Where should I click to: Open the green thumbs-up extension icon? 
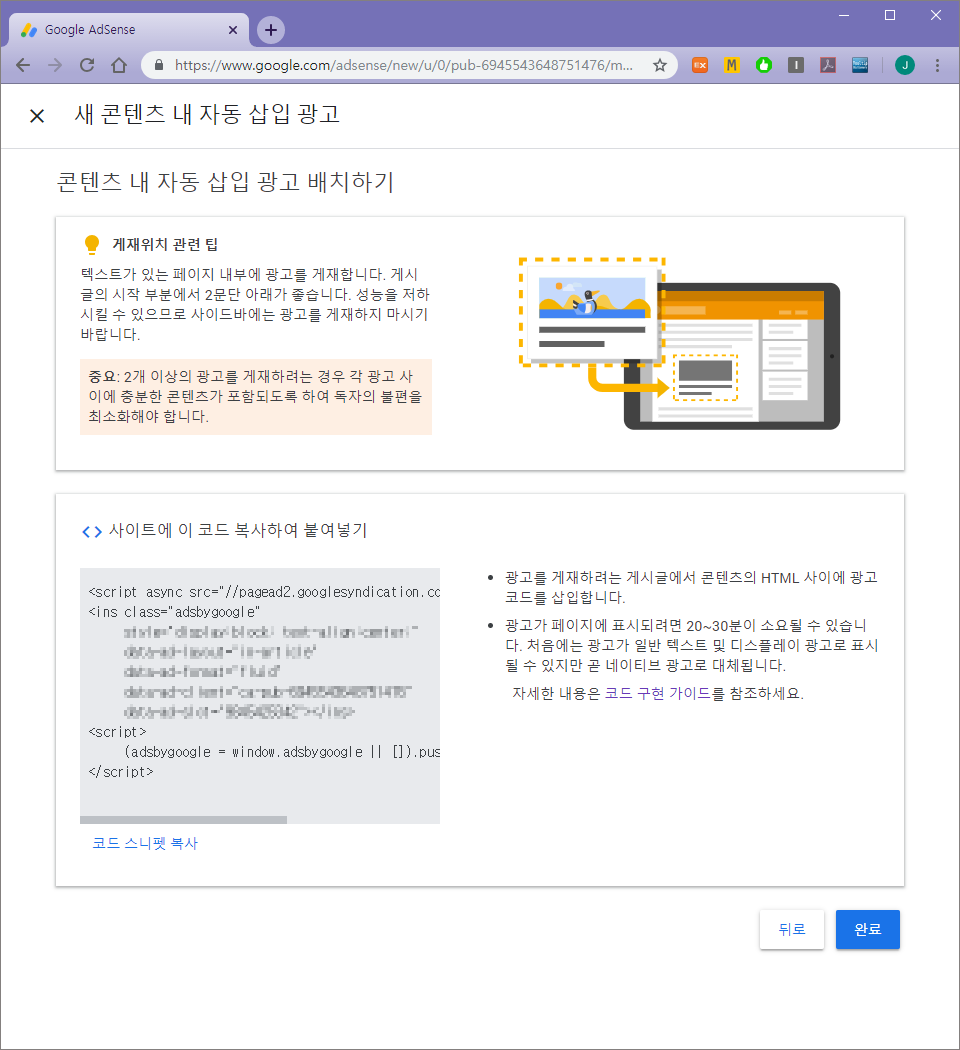pos(764,65)
